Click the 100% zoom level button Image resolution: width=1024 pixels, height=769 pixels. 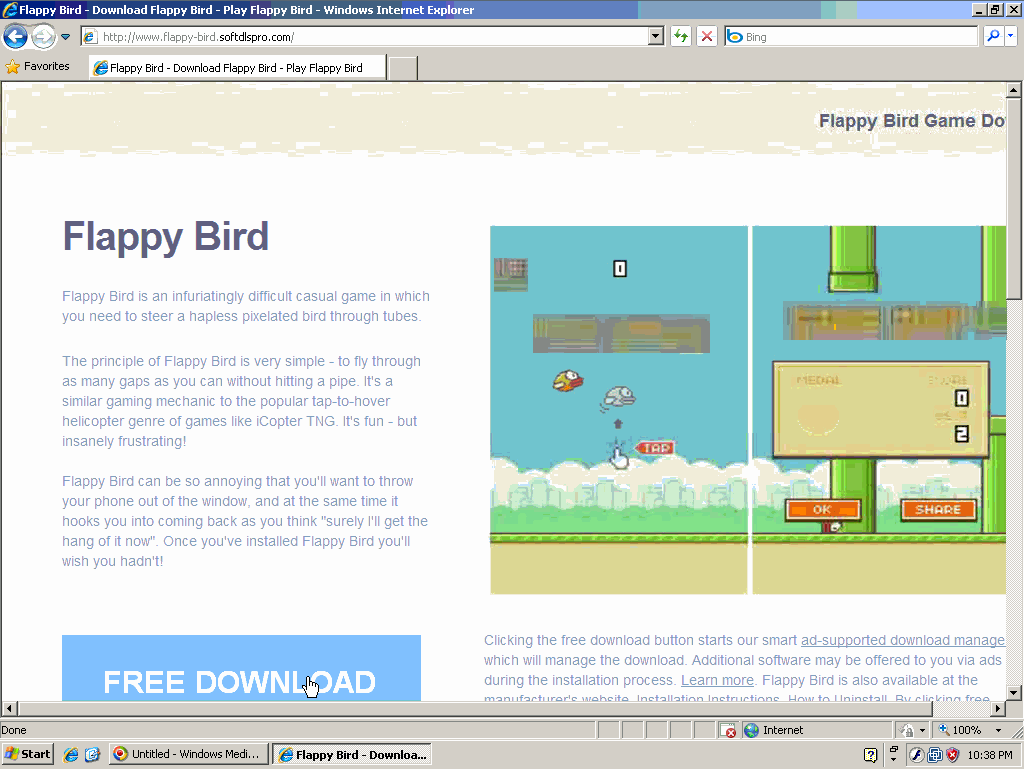[959, 730]
